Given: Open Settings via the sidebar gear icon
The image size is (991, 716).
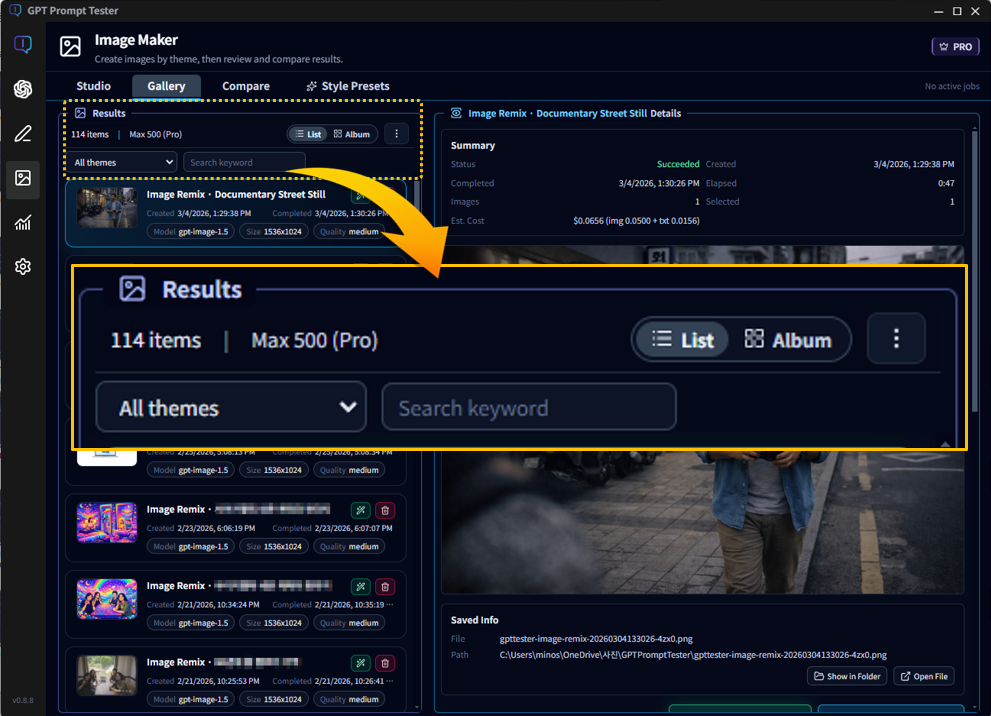Looking at the screenshot, I should (x=23, y=267).
